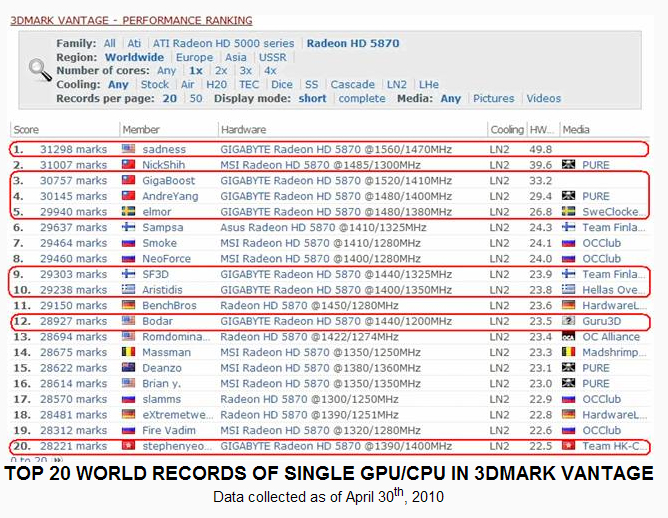Select Radeon HD 5870 family filter
Viewport: 668px width, 518px height.
(353, 43)
